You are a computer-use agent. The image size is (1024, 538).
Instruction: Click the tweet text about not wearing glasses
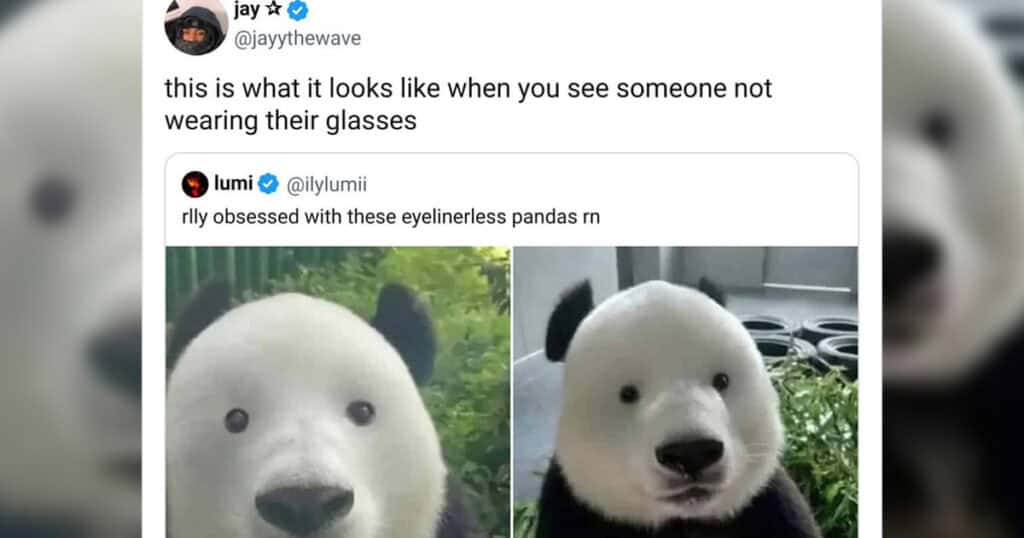[468, 104]
